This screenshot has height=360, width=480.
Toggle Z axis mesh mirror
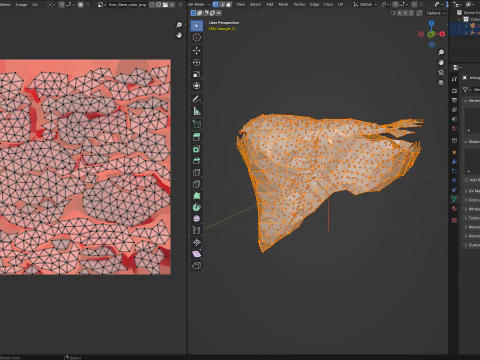411,13
